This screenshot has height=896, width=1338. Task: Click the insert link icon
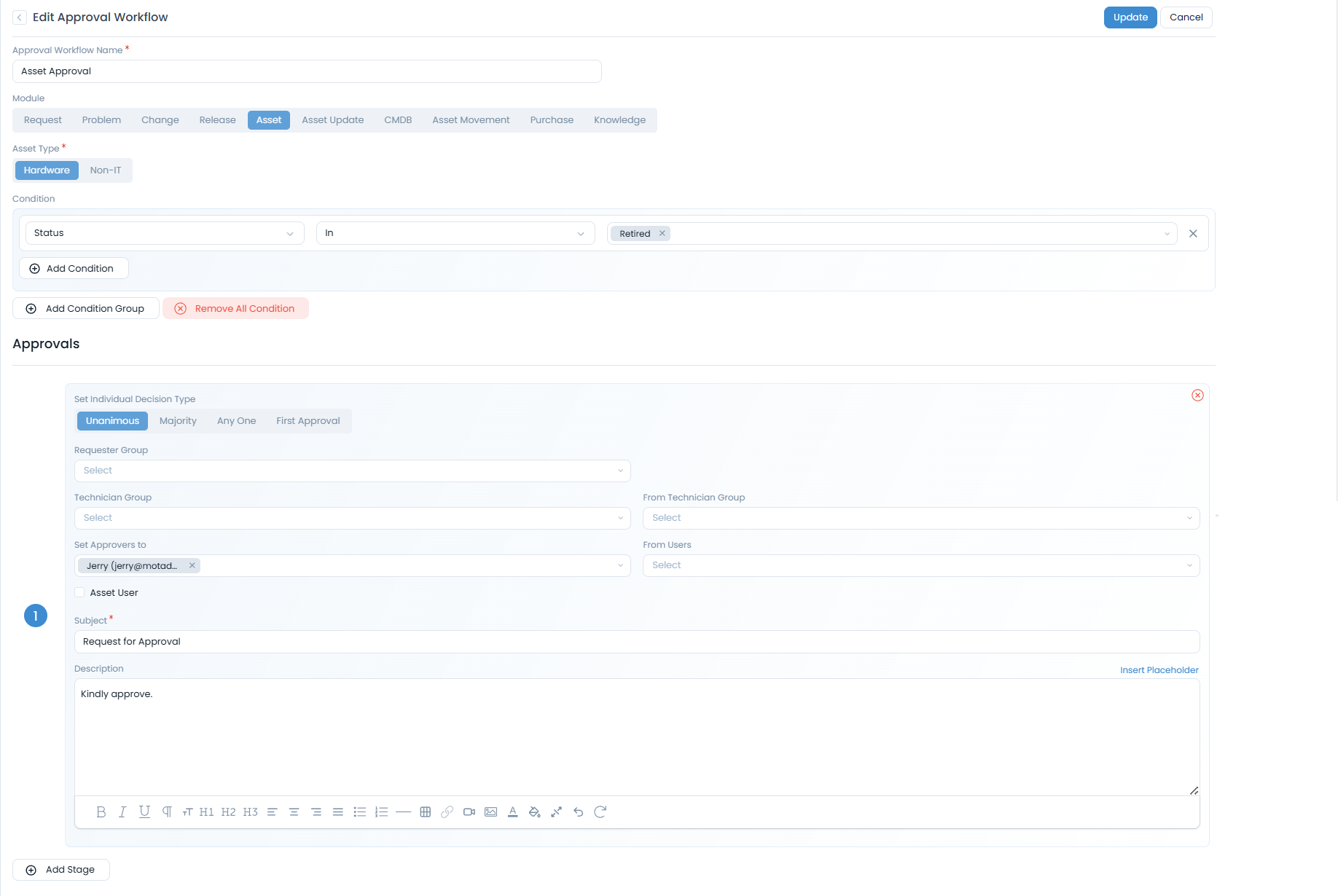[447, 811]
